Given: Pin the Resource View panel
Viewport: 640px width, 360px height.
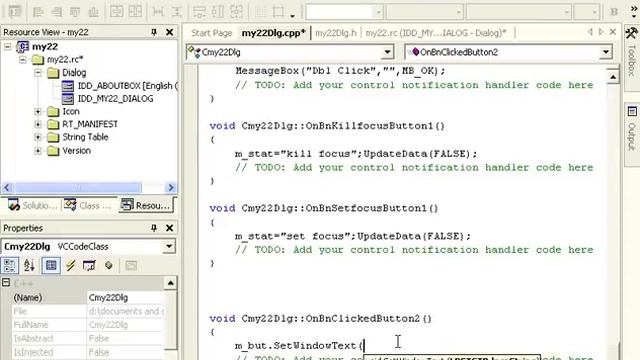Looking at the screenshot, I should tap(154, 32).
